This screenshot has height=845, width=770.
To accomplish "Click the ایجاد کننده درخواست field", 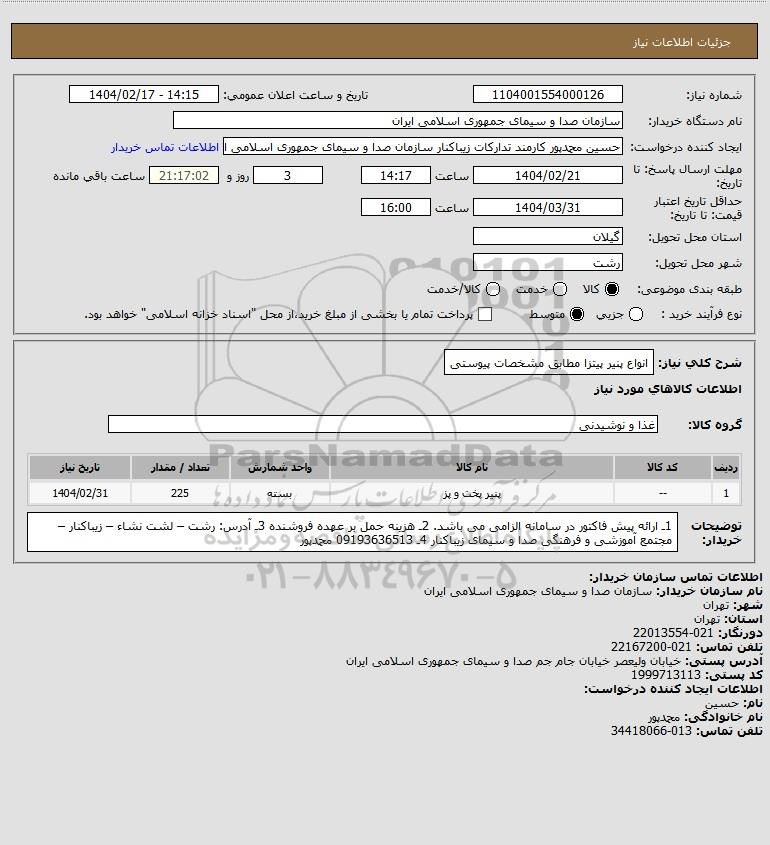I will pyautogui.click(x=423, y=147).
